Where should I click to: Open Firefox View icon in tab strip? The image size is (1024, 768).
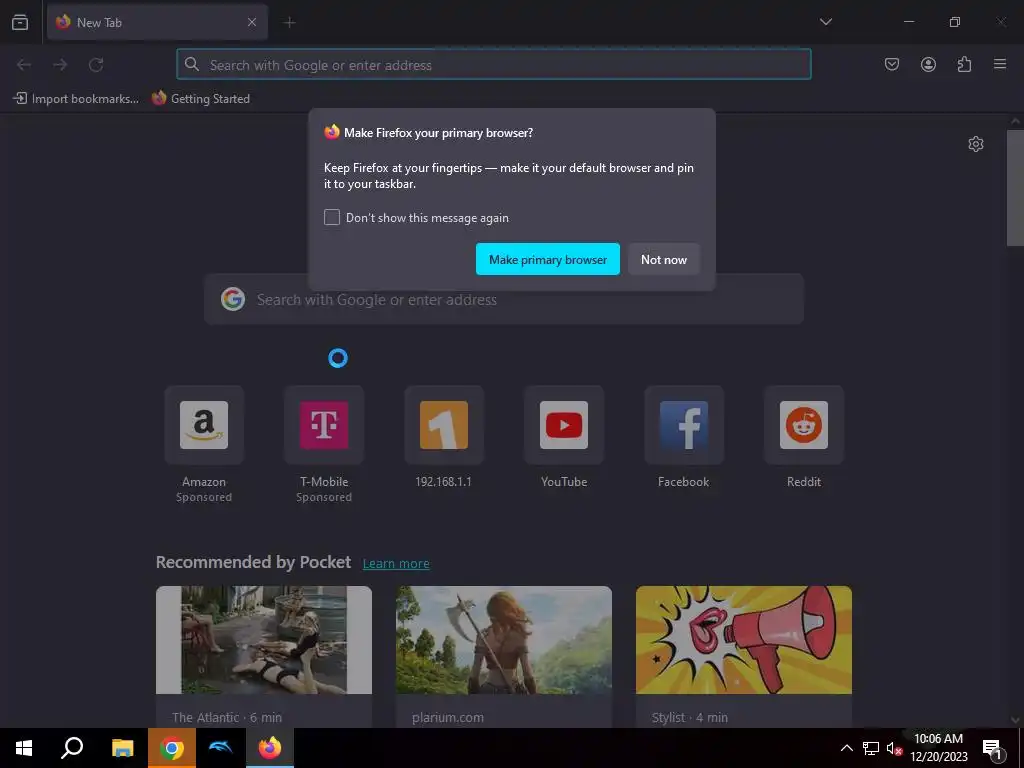(x=20, y=23)
